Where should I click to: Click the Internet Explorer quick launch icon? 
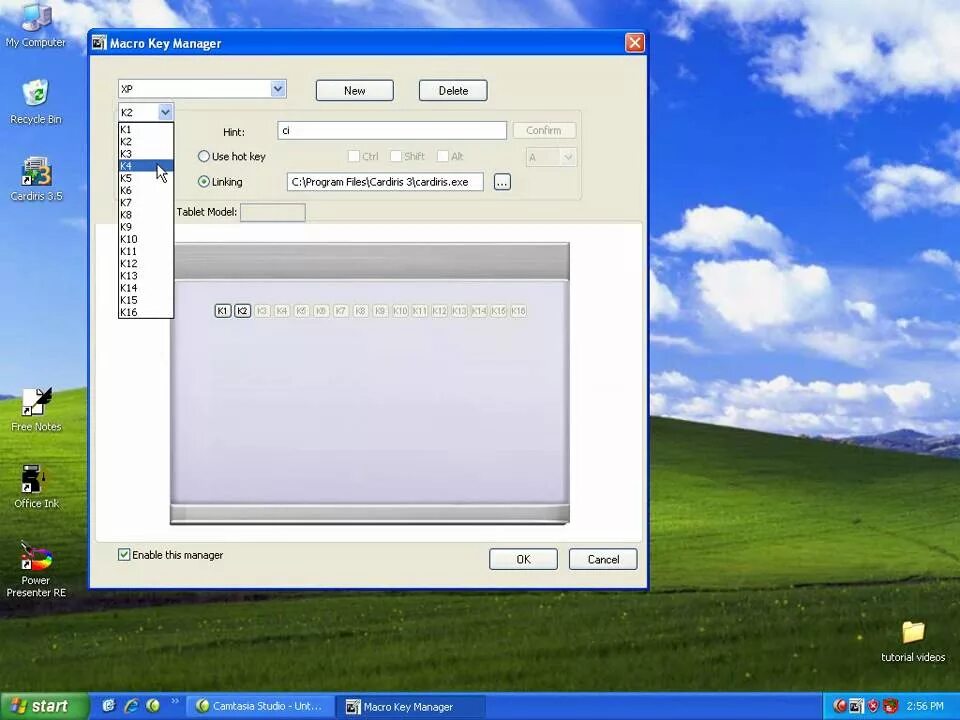point(131,706)
